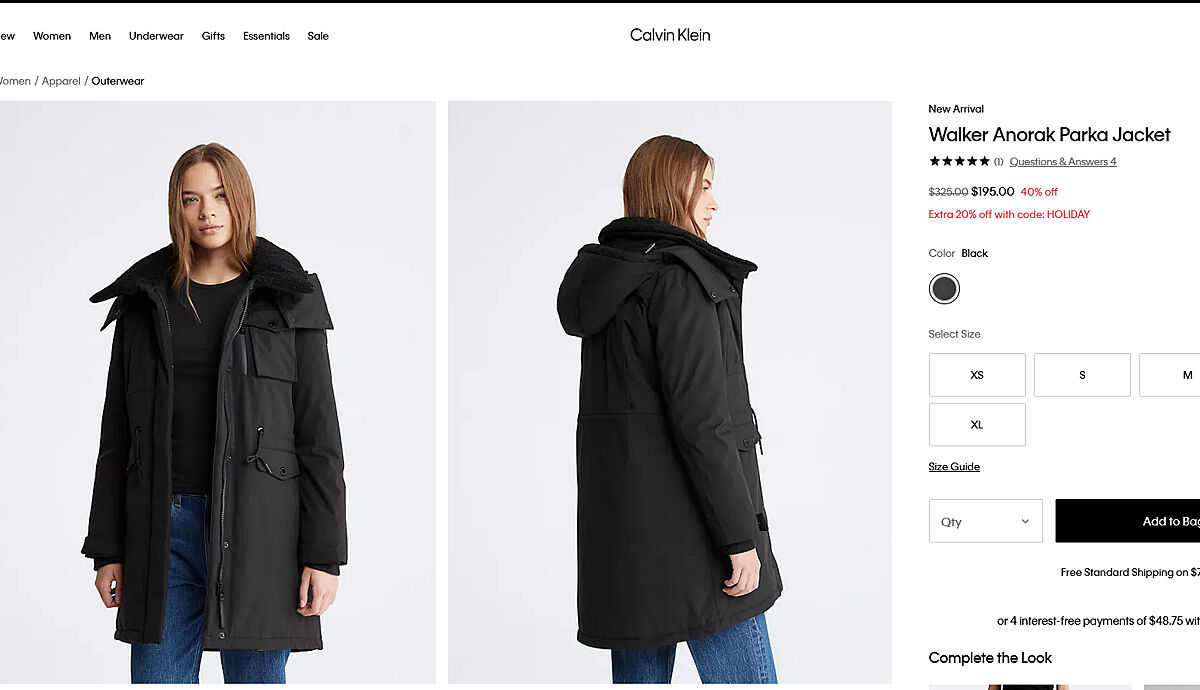Click the five-star rating icons
This screenshot has height=690, width=1200.
tap(959, 161)
